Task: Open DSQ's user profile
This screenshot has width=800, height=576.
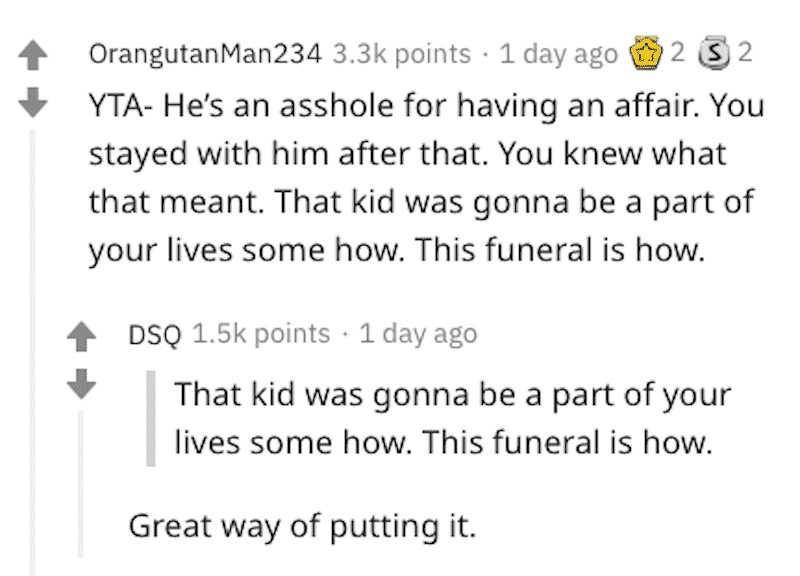Action: pyautogui.click(x=155, y=335)
